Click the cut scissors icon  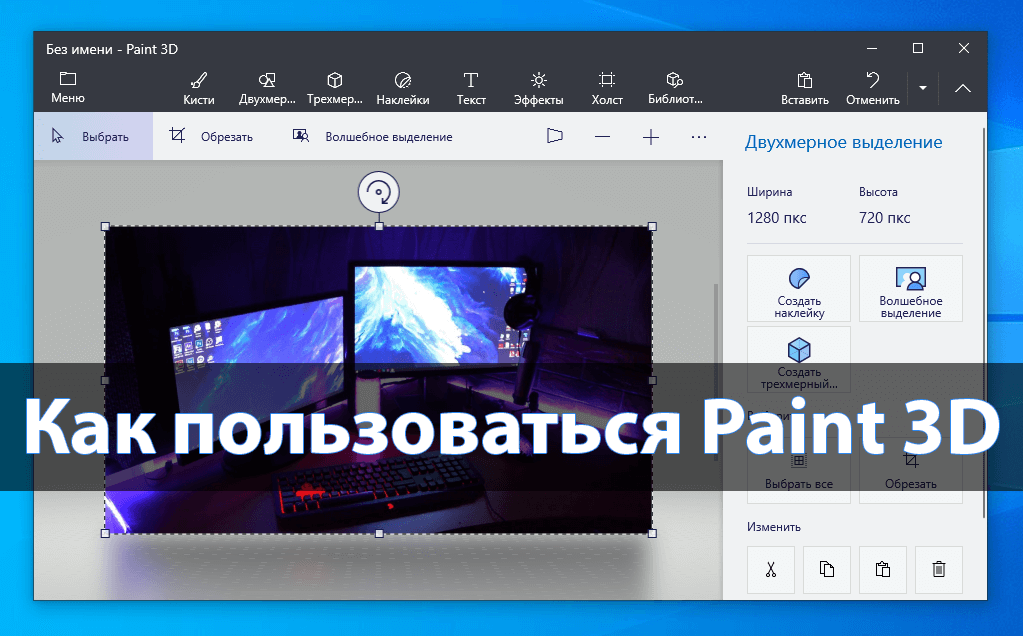coord(771,570)
